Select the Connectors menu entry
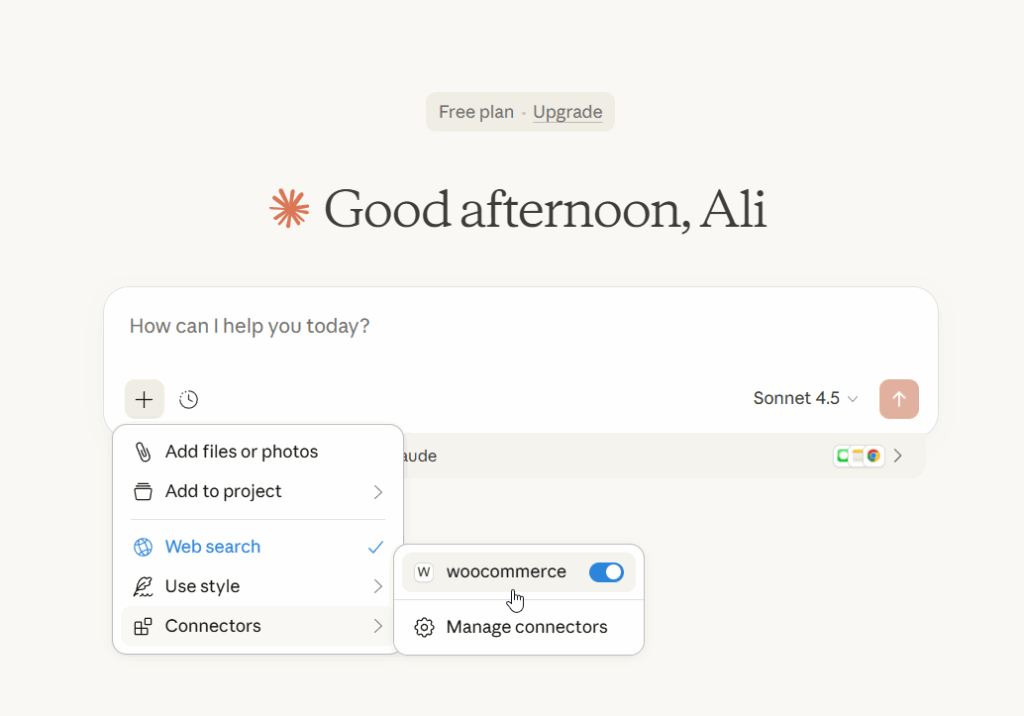1024x716 pixels. [213, 627]
